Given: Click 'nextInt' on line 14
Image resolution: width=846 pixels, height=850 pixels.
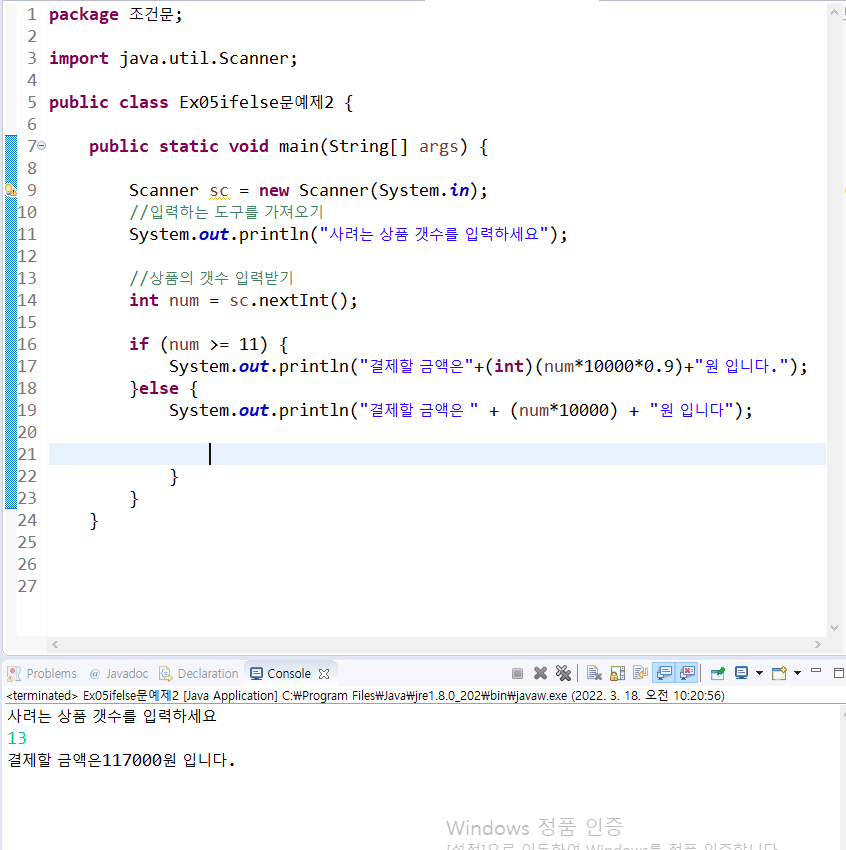Looking at the screenshot, I should click(294, 300).
